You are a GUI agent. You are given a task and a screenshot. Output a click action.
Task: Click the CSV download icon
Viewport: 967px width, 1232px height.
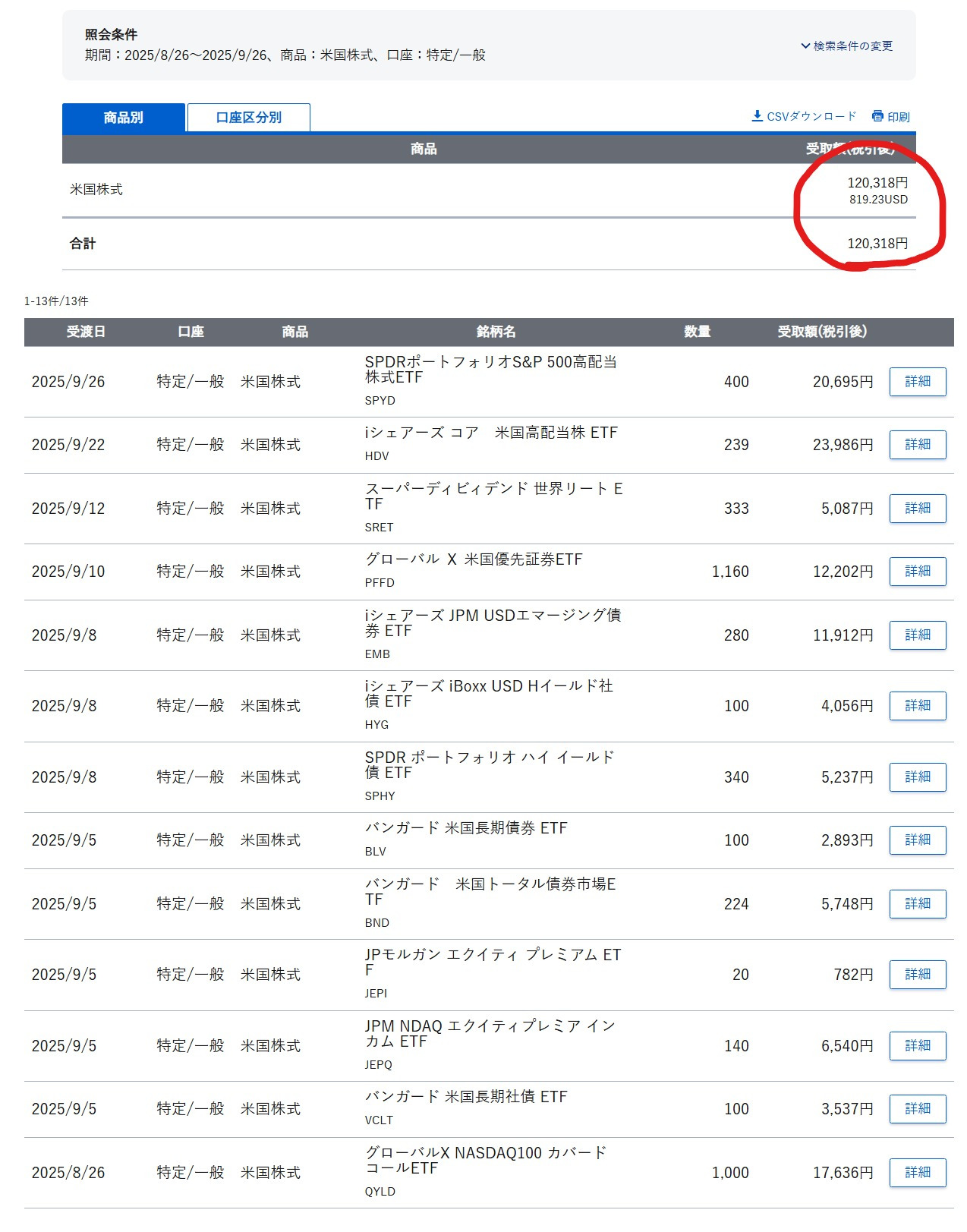point(757,116)
